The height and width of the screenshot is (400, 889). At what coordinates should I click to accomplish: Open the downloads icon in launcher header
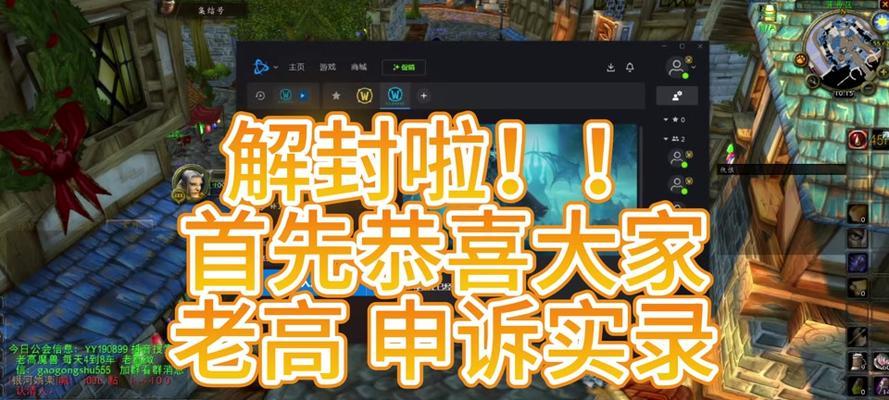(611, 67)
